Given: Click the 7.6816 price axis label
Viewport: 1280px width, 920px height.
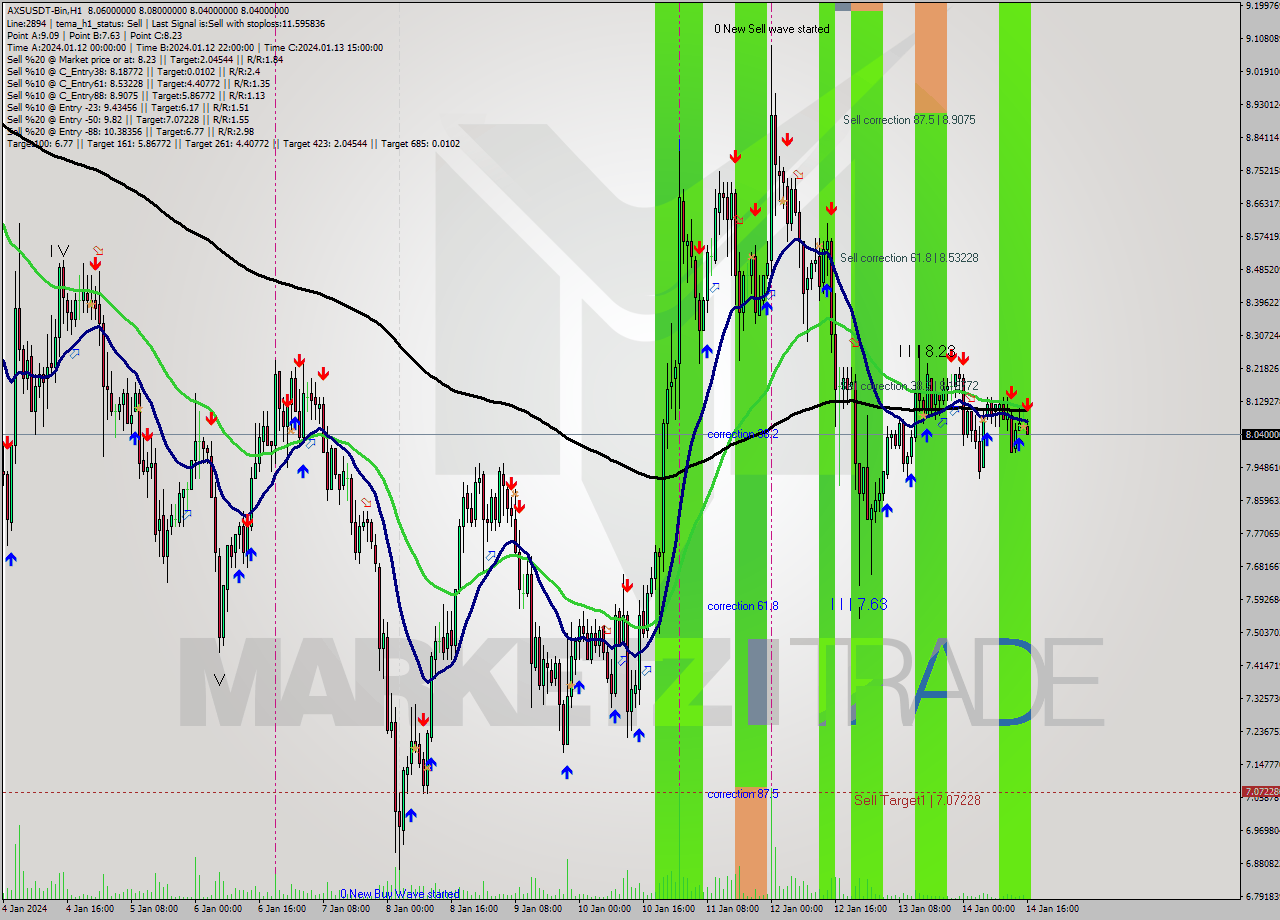Looking at the screenshot, I should coord(1262,566).
